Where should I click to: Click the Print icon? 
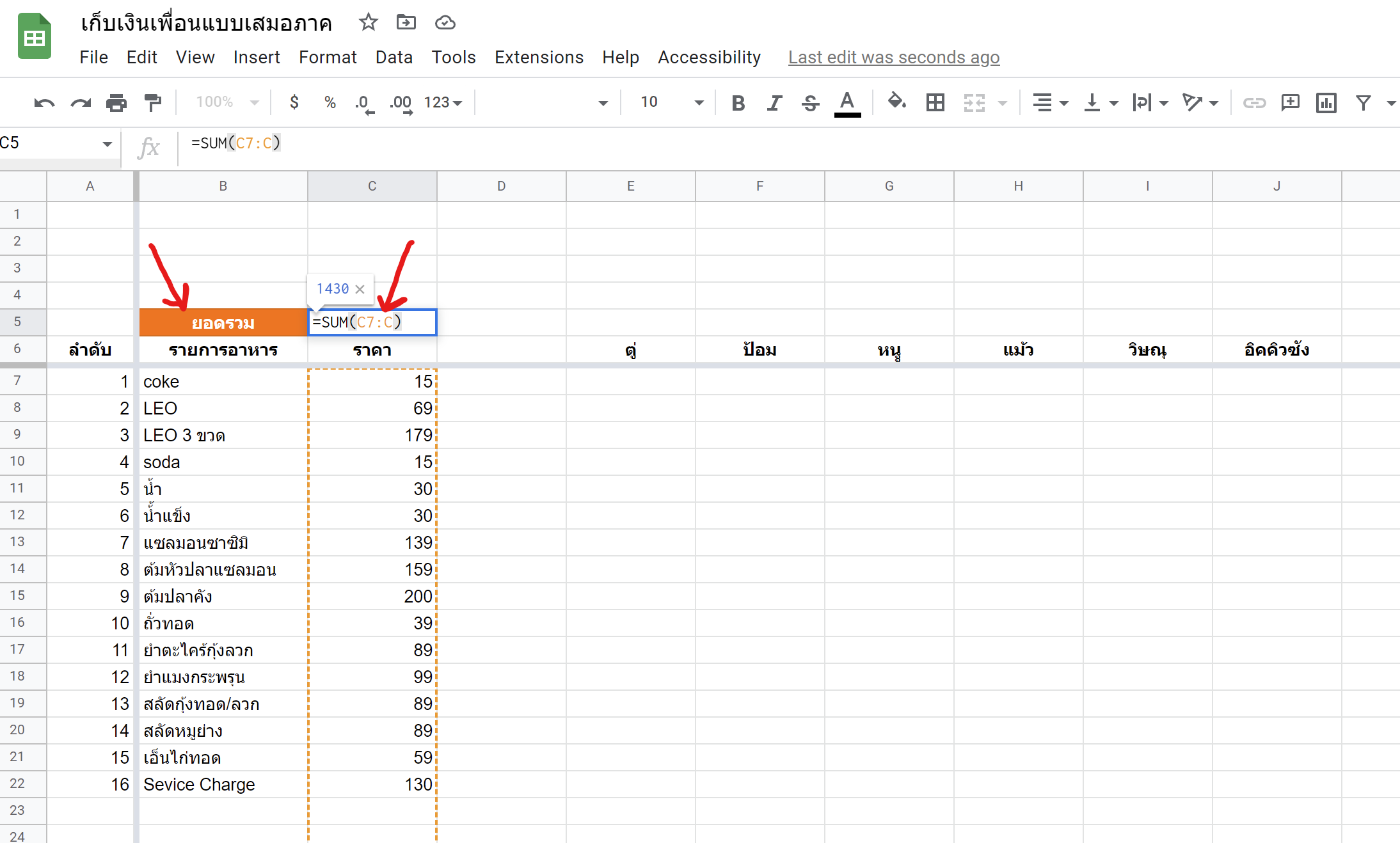coord(116,102)
